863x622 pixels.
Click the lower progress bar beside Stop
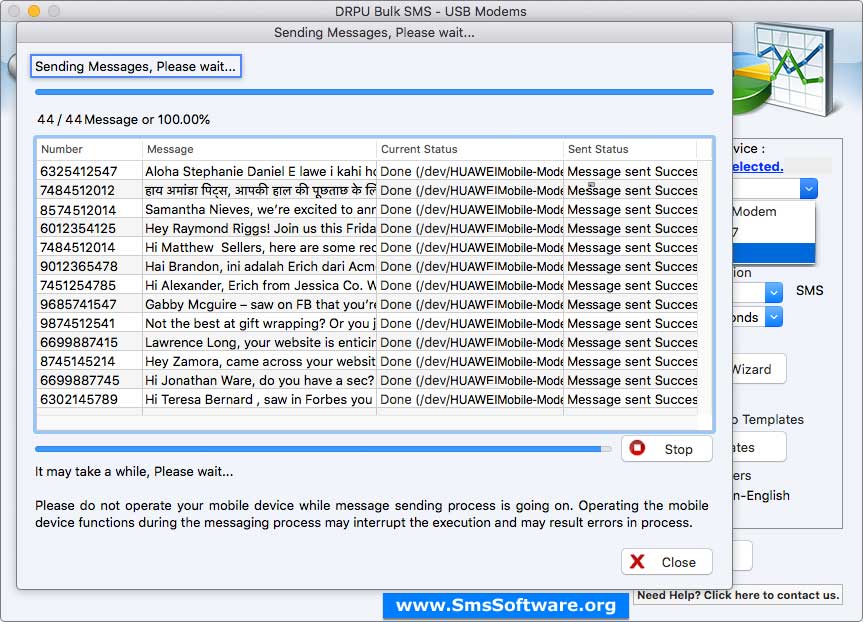click(x=323, y=449)
